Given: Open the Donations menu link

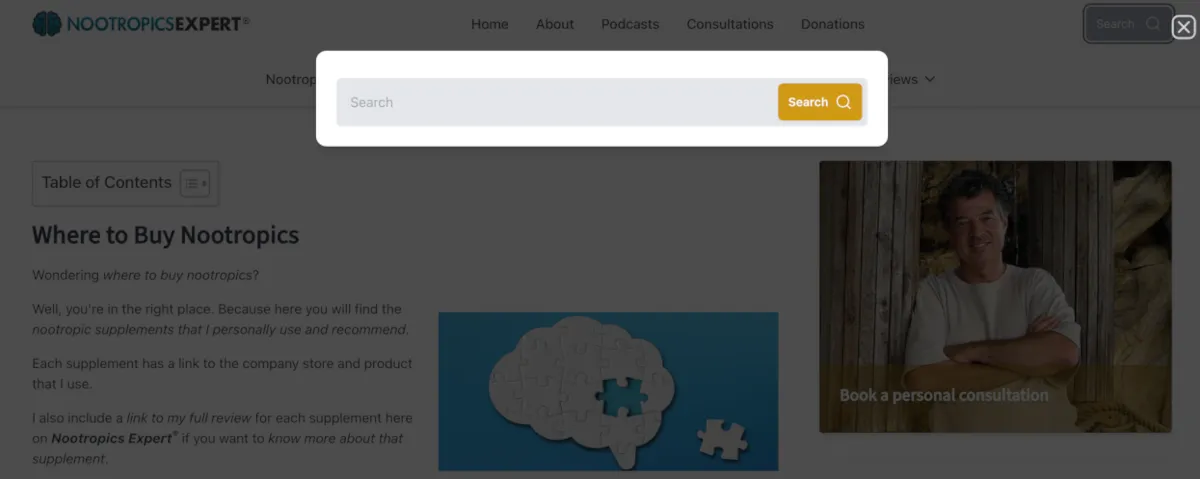Looking at the screenshot, I should (x=833, y=24).
